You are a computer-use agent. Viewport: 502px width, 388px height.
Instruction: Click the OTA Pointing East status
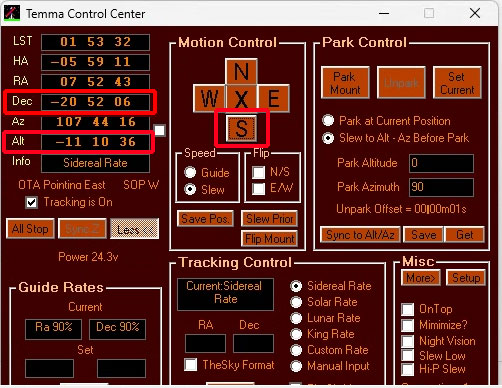click(x=62, y=185)
